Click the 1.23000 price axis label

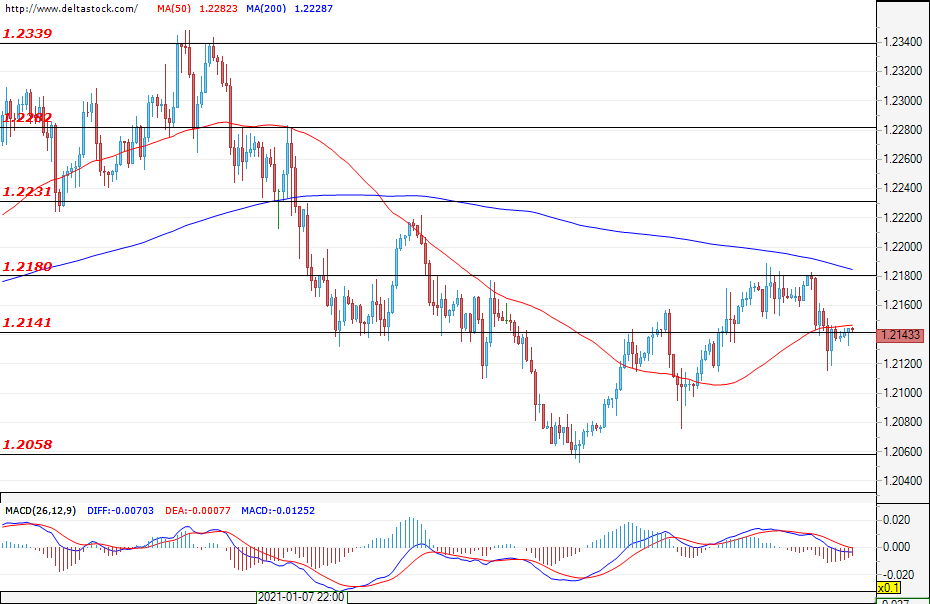click(902, 101)
